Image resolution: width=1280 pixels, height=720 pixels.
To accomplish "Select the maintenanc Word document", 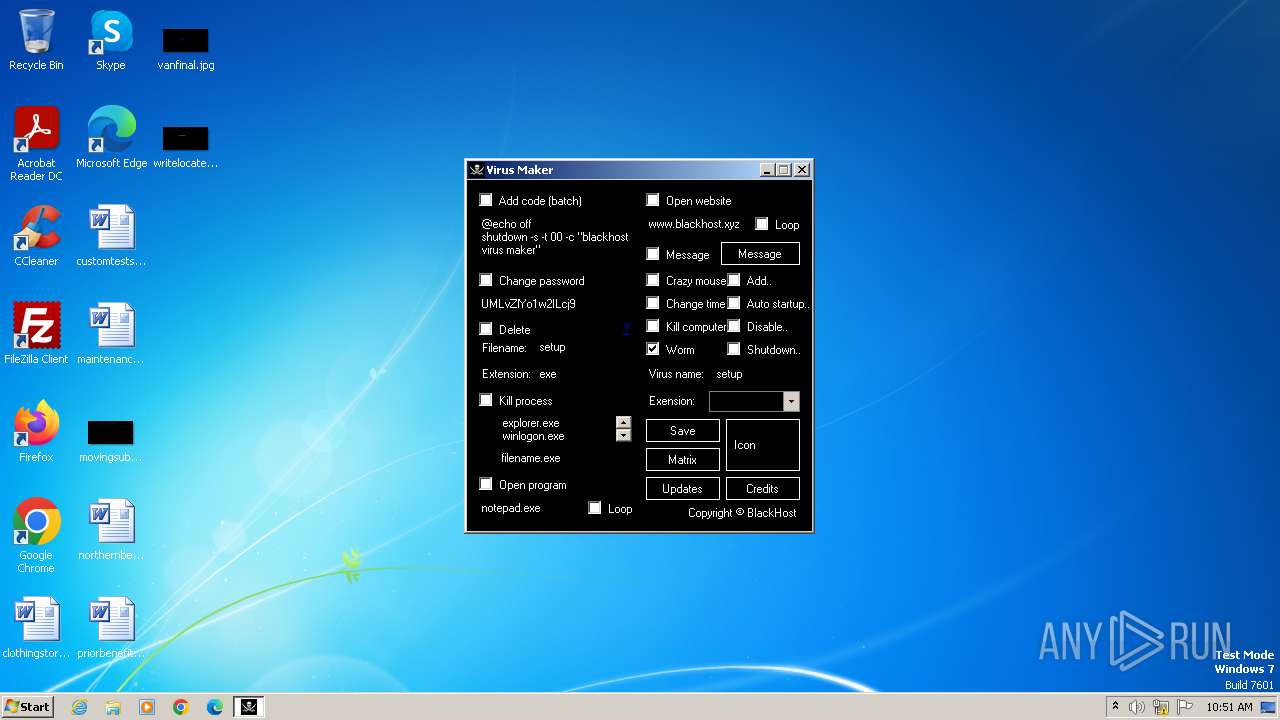I will 111,334.
